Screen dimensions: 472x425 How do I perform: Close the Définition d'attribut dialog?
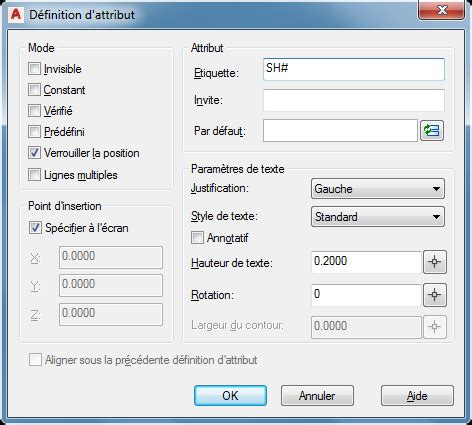[441, 10]
